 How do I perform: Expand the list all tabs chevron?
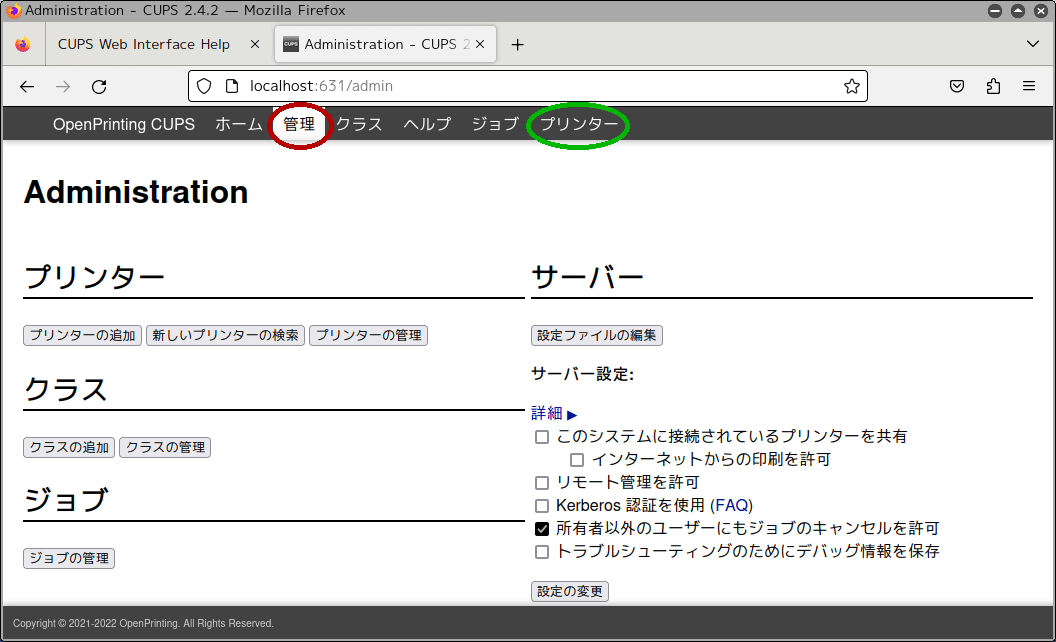(1032, 44)
